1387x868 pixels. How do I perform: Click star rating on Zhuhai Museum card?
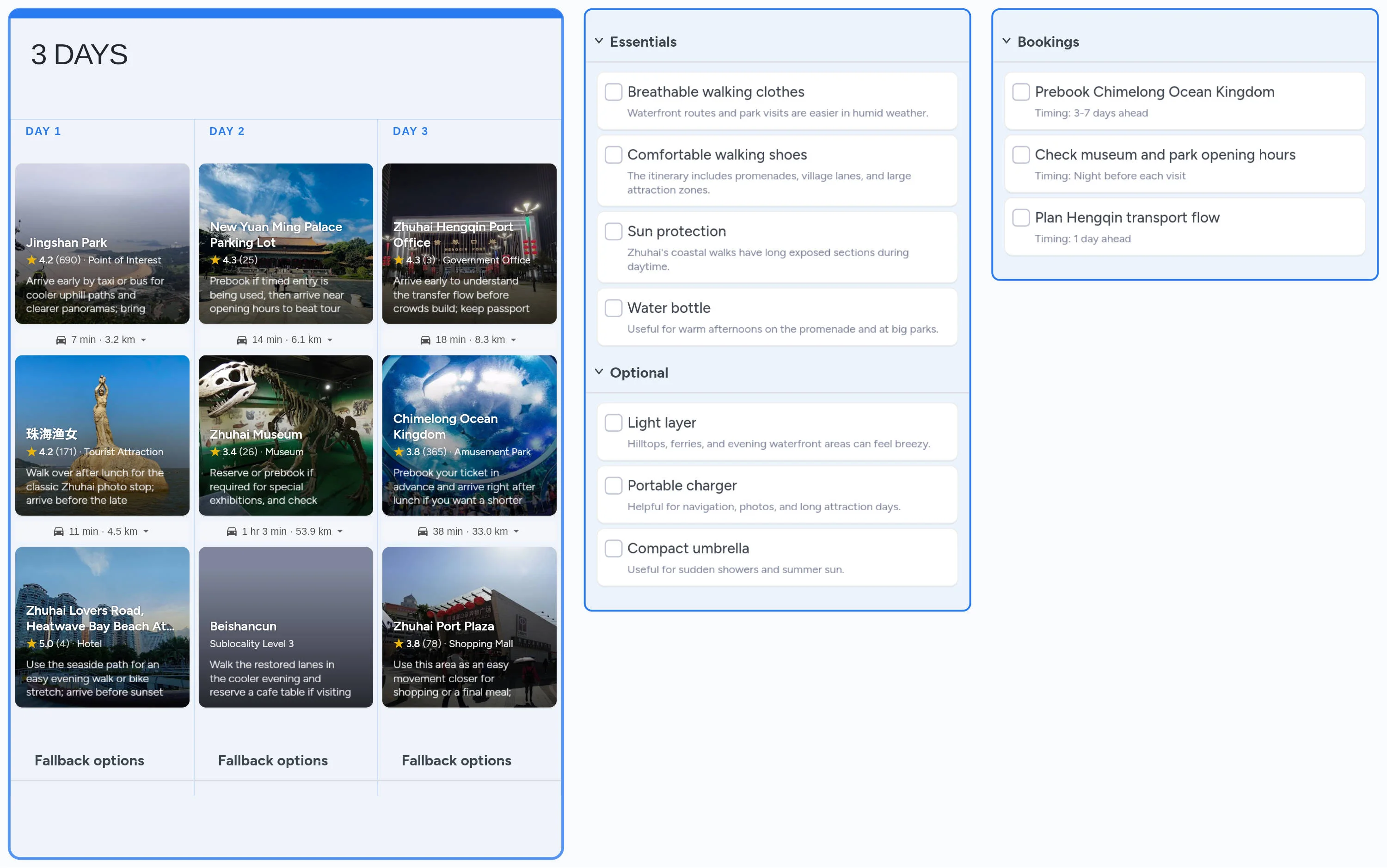click(215, 452)
